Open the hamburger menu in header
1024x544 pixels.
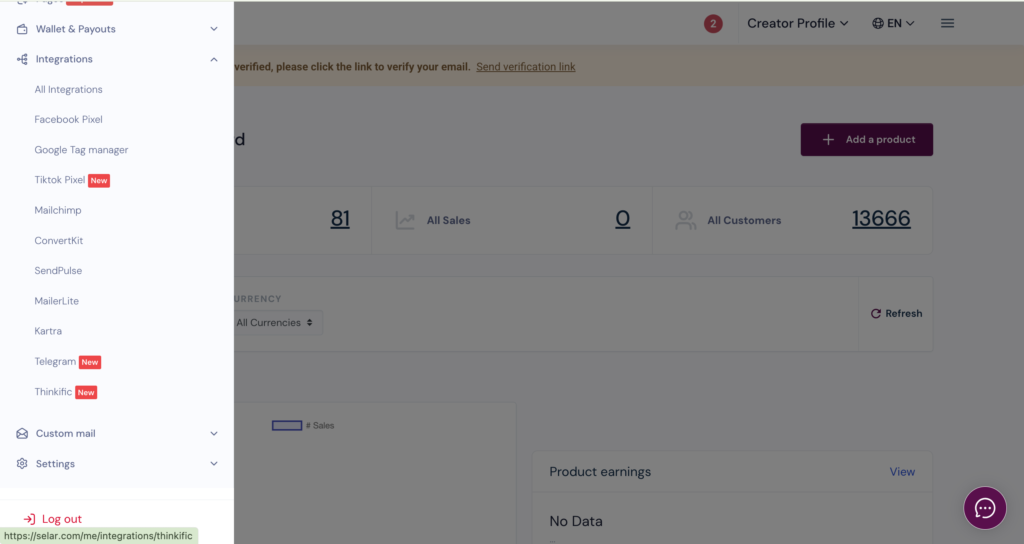(947, 23)
